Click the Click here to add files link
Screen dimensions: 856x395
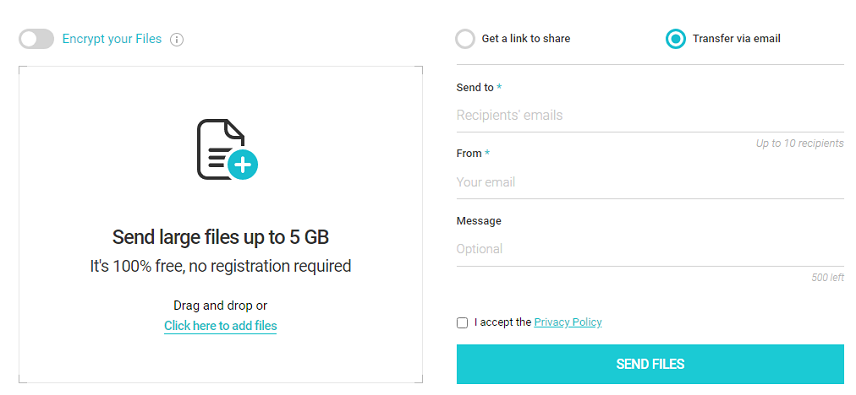tap(221, 326)
